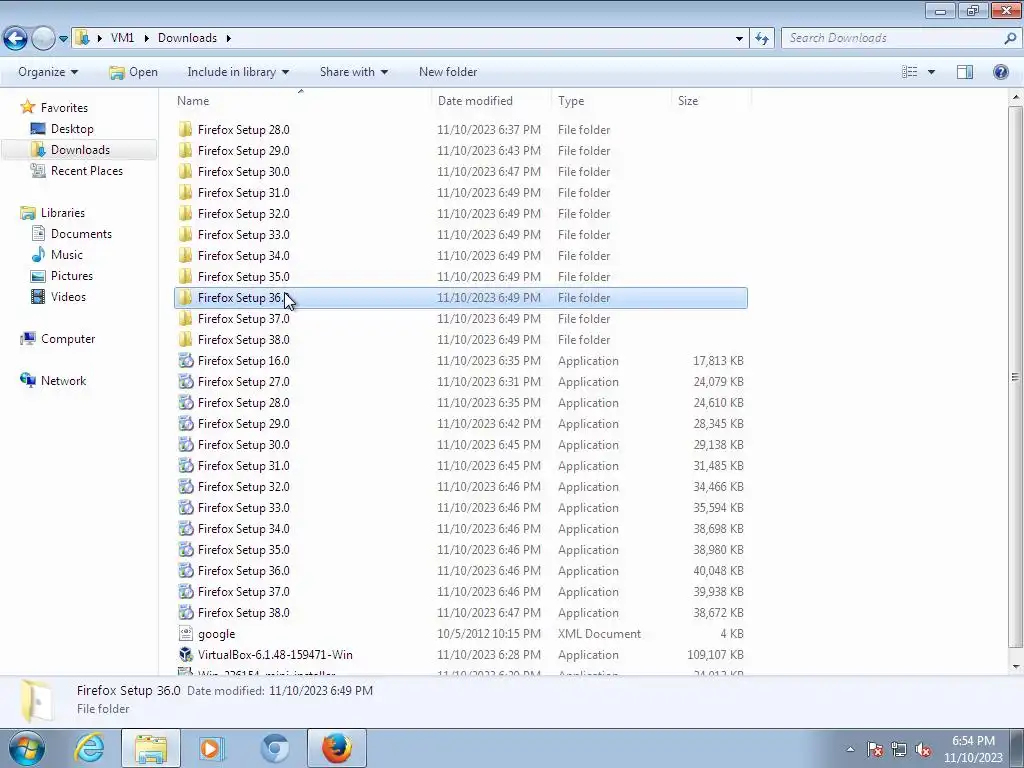The height and width of the screenshot is (768, 1024).
Task: Show hidden tray icons arrow
Action: (x=850, y=749)
